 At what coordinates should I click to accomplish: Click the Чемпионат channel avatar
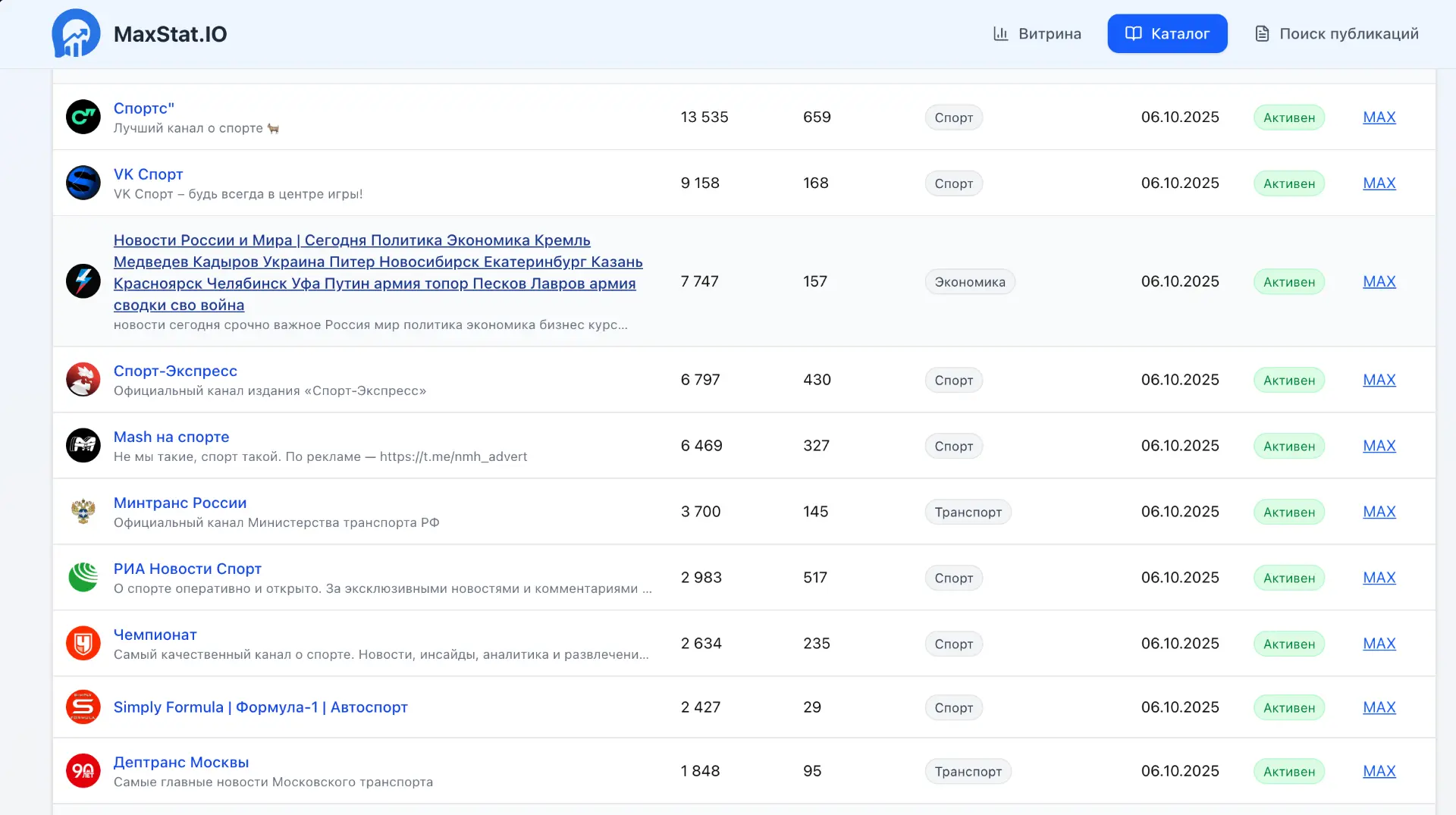click(x=83, y=644)
